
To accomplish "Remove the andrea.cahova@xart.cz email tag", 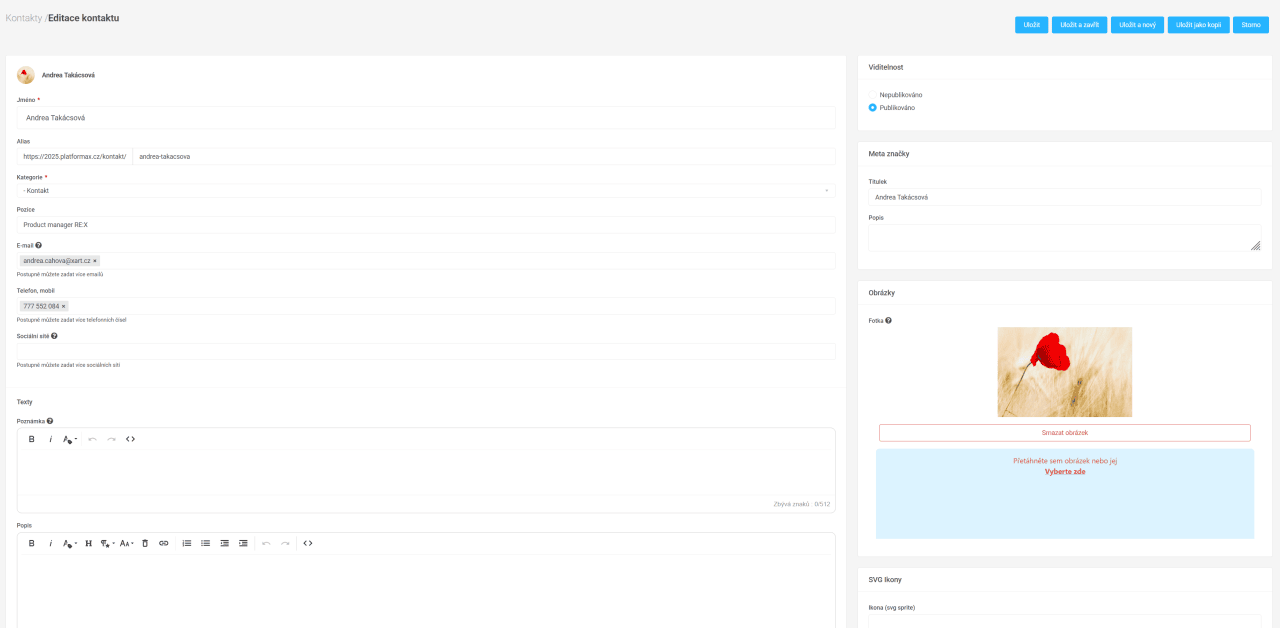I will [95, 261].
